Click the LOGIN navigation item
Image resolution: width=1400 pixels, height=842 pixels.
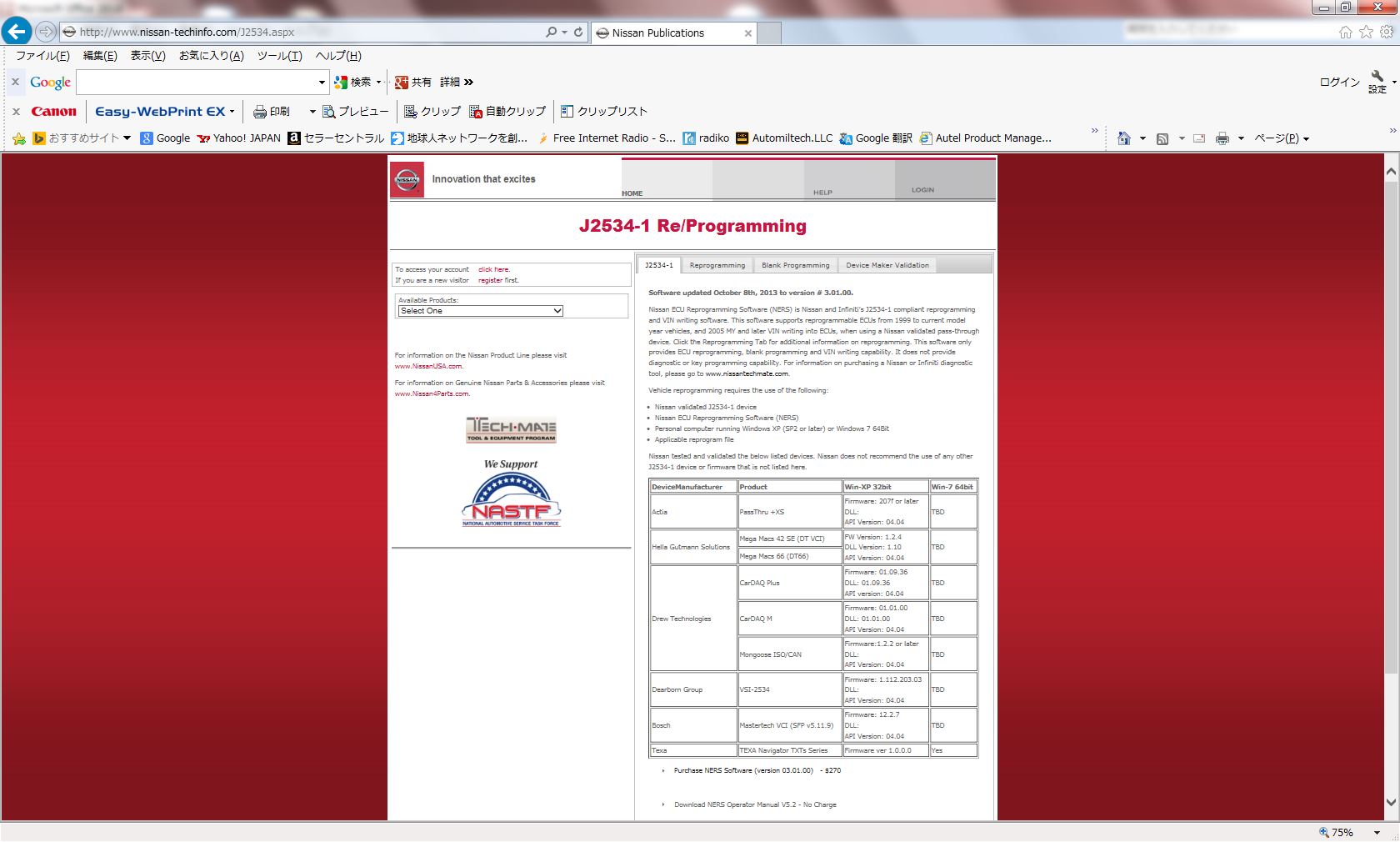click(922, 190)
